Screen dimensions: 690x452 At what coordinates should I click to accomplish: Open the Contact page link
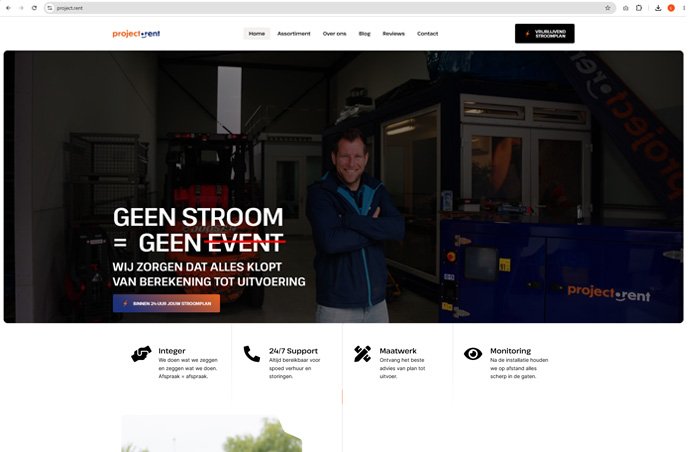(x=427, y=33)
